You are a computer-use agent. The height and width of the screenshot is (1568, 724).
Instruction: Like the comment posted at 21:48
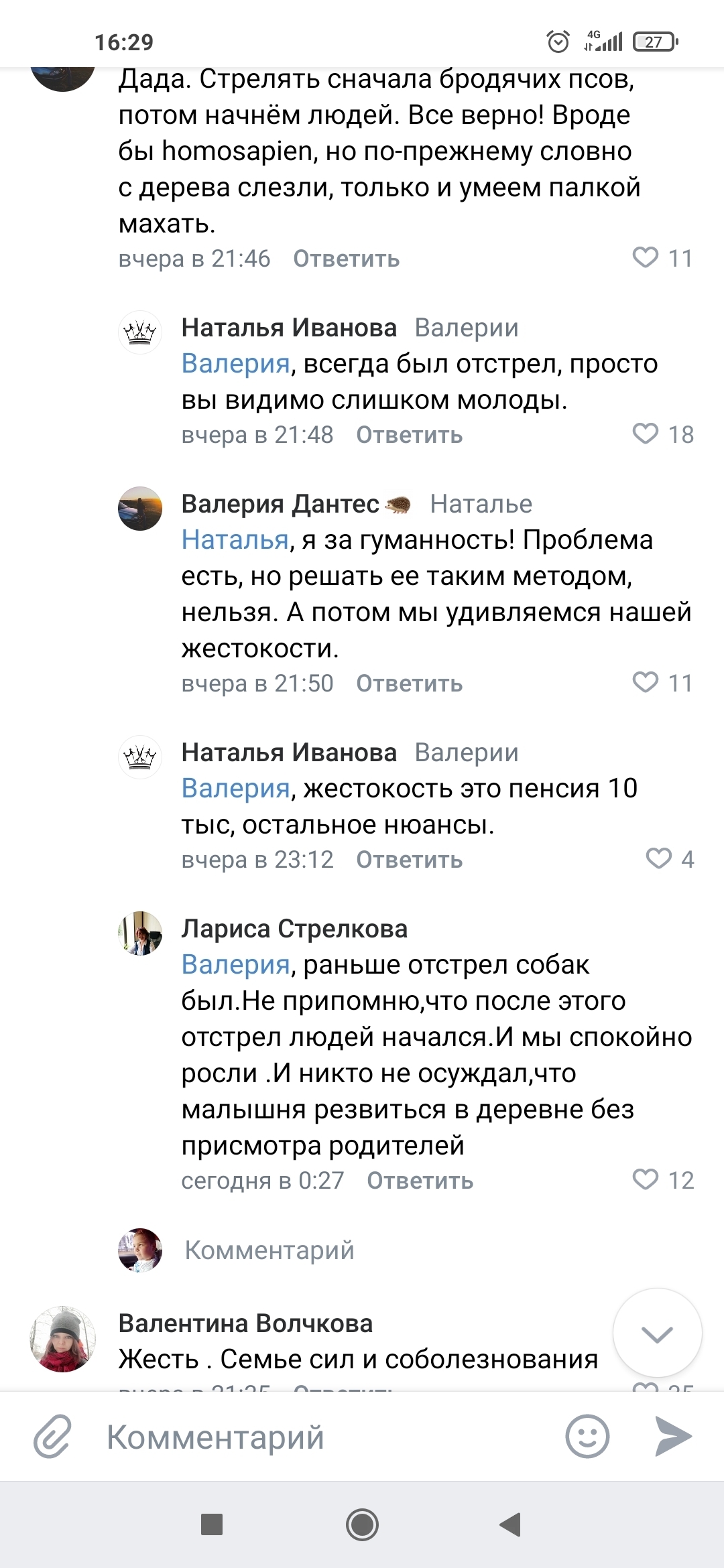(x=646, y=434)
